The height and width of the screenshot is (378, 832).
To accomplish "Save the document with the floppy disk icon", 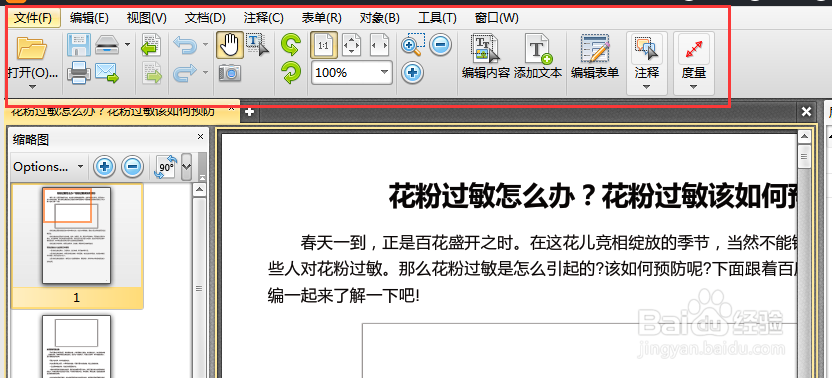I will coord(79,45).
